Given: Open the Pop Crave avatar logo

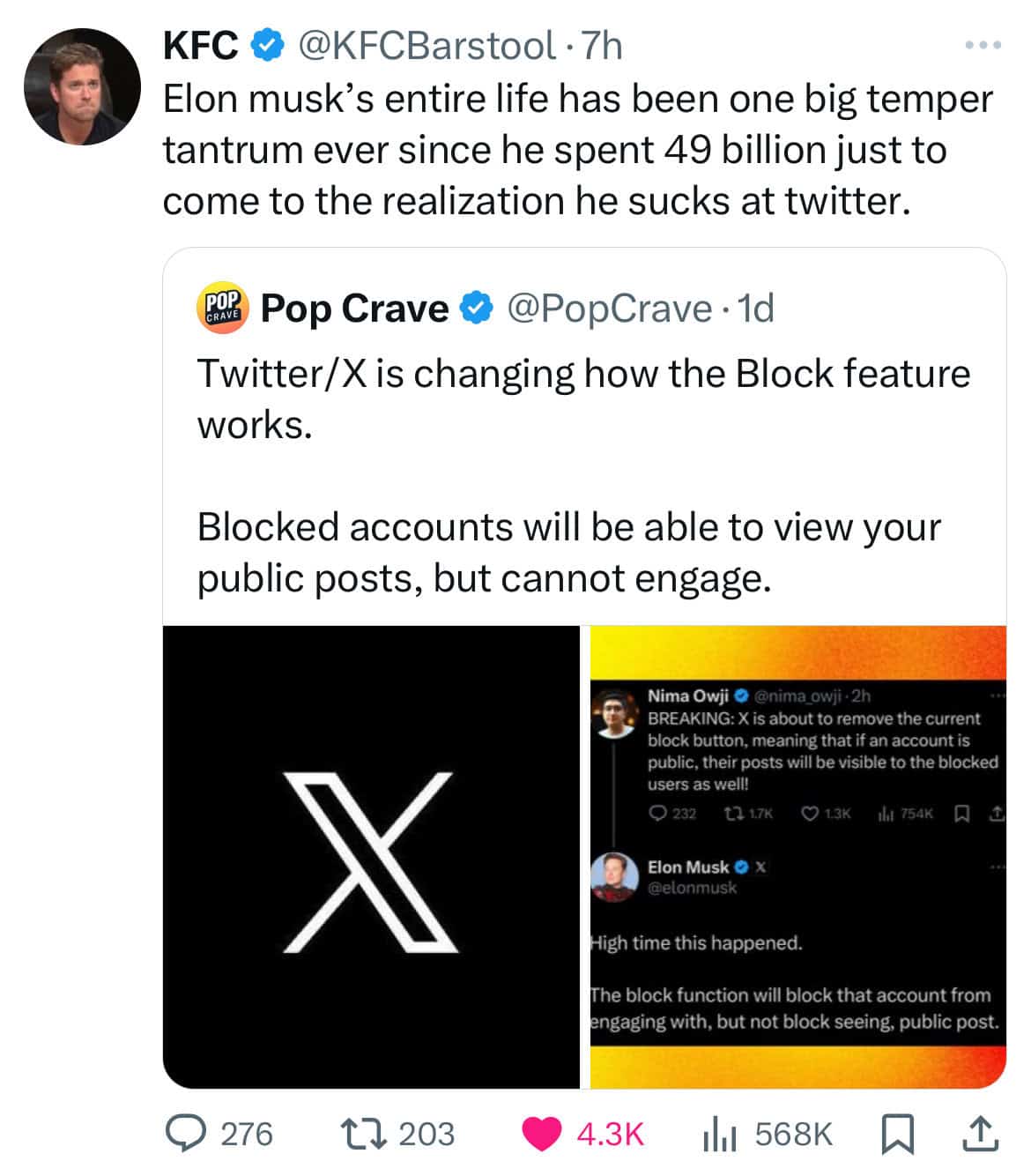Looking at the screenshot, I should tap(221, 308).
